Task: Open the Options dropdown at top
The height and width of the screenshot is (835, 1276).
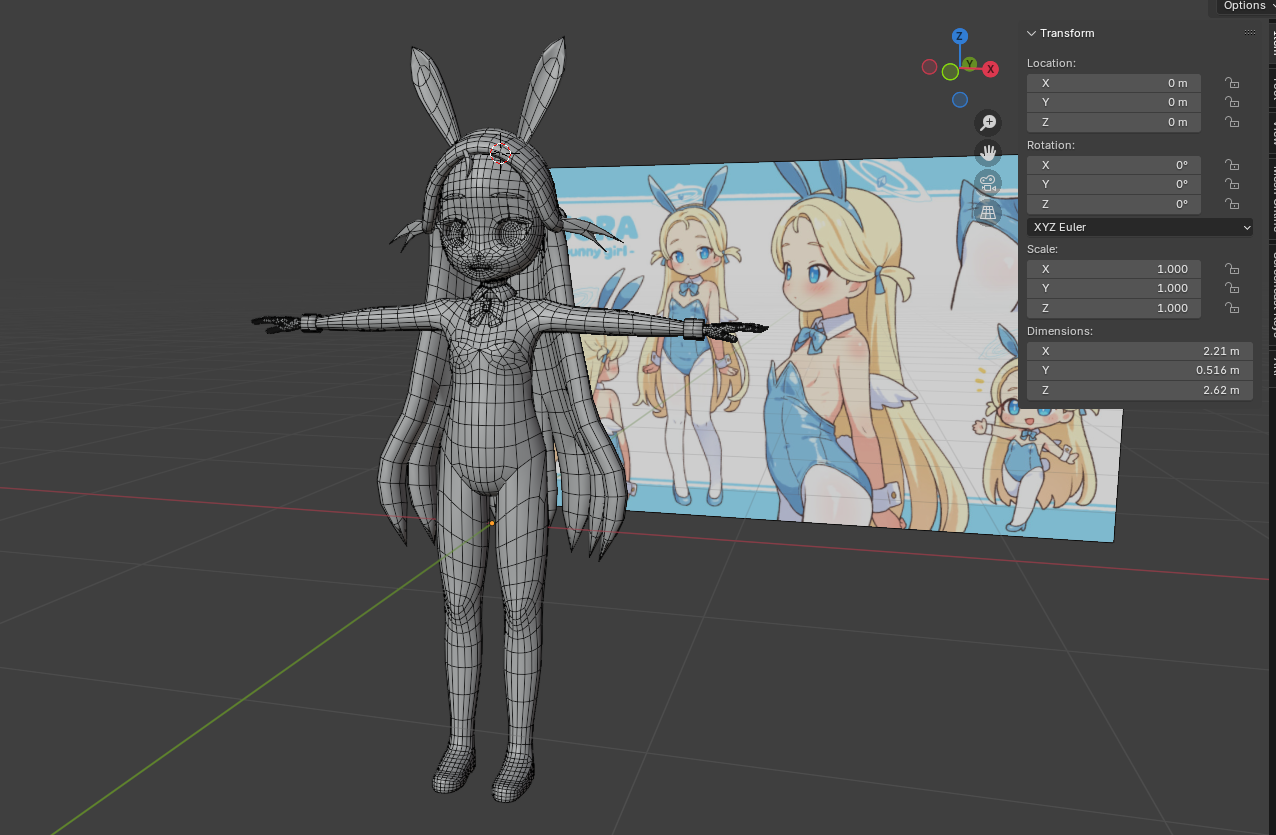Action: click(x=1245, y=6)
